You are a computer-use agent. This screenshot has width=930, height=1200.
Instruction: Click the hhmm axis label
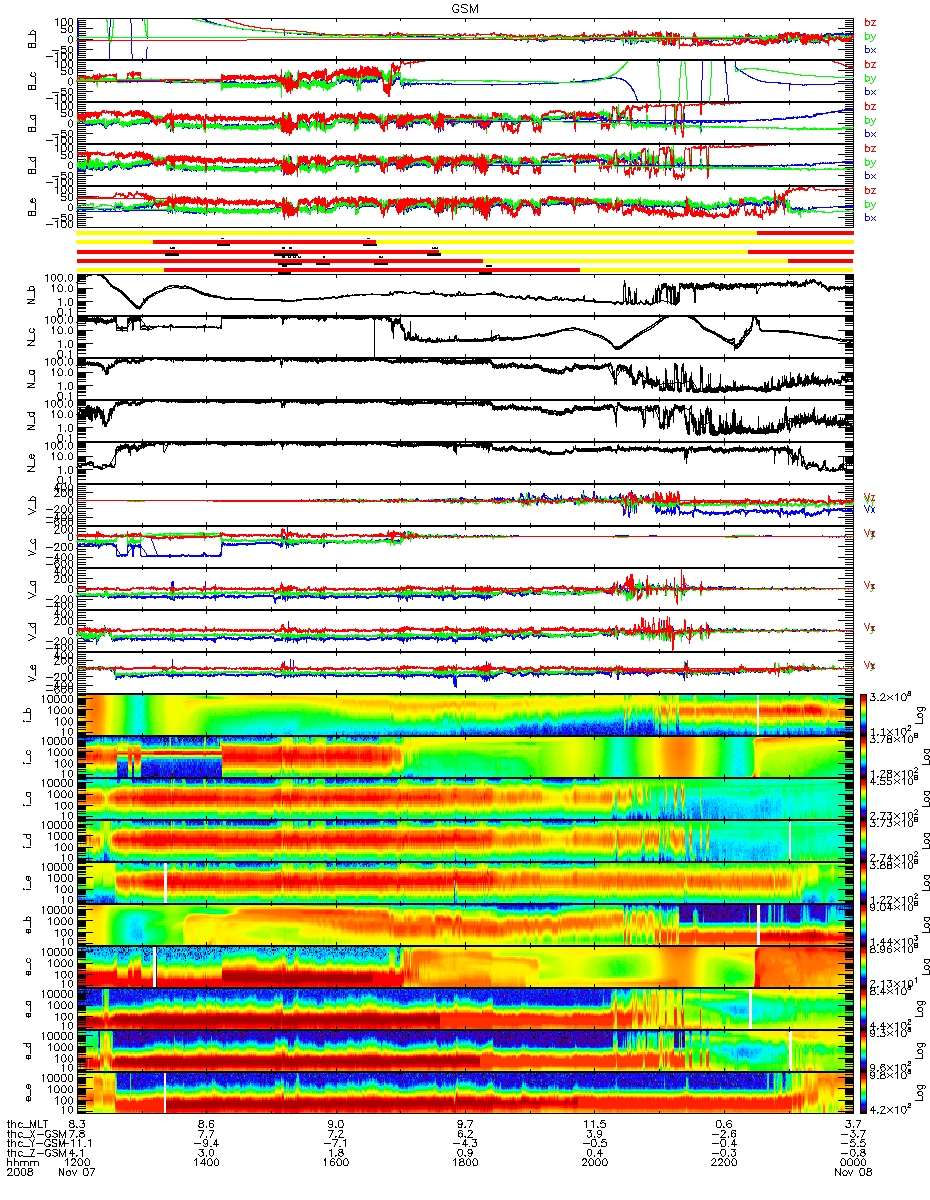pyautogui.click(x=21, y=1163)
